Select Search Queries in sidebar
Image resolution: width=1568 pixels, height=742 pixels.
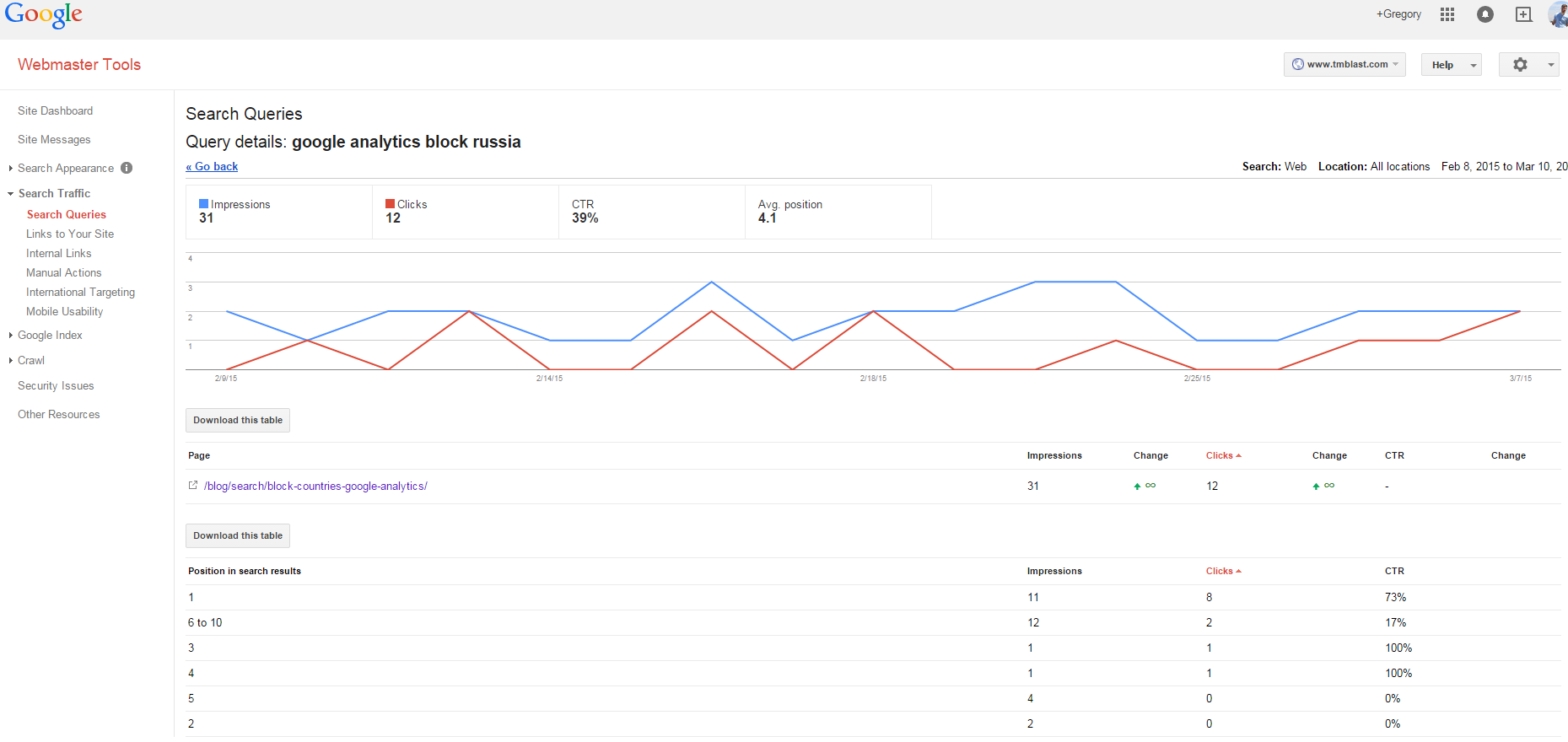tap(67, 214)
